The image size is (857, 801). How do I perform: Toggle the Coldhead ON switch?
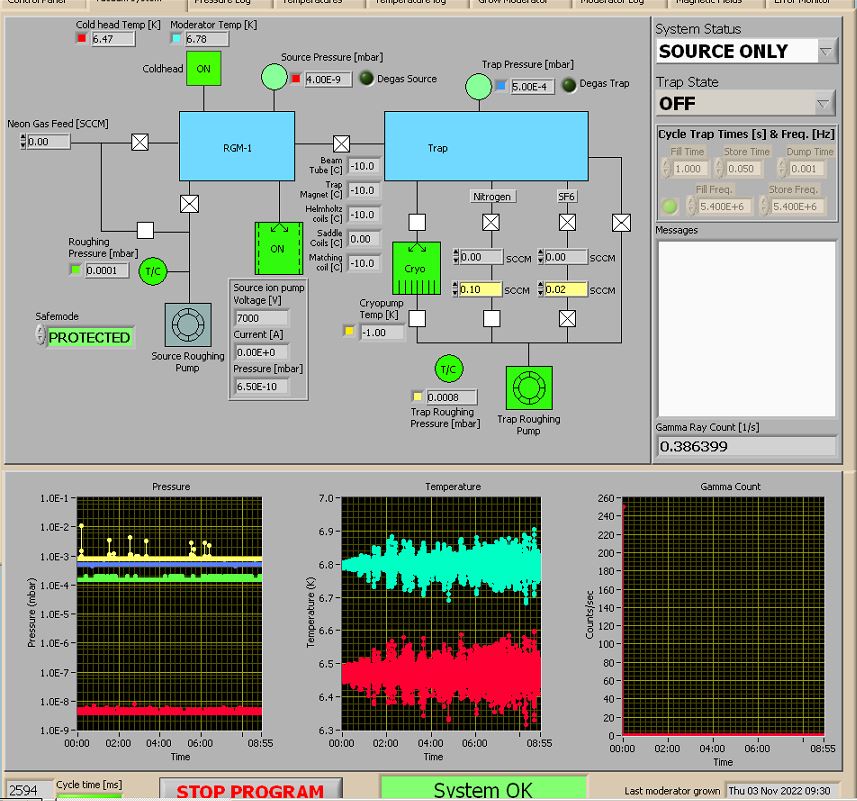[203, 69]
